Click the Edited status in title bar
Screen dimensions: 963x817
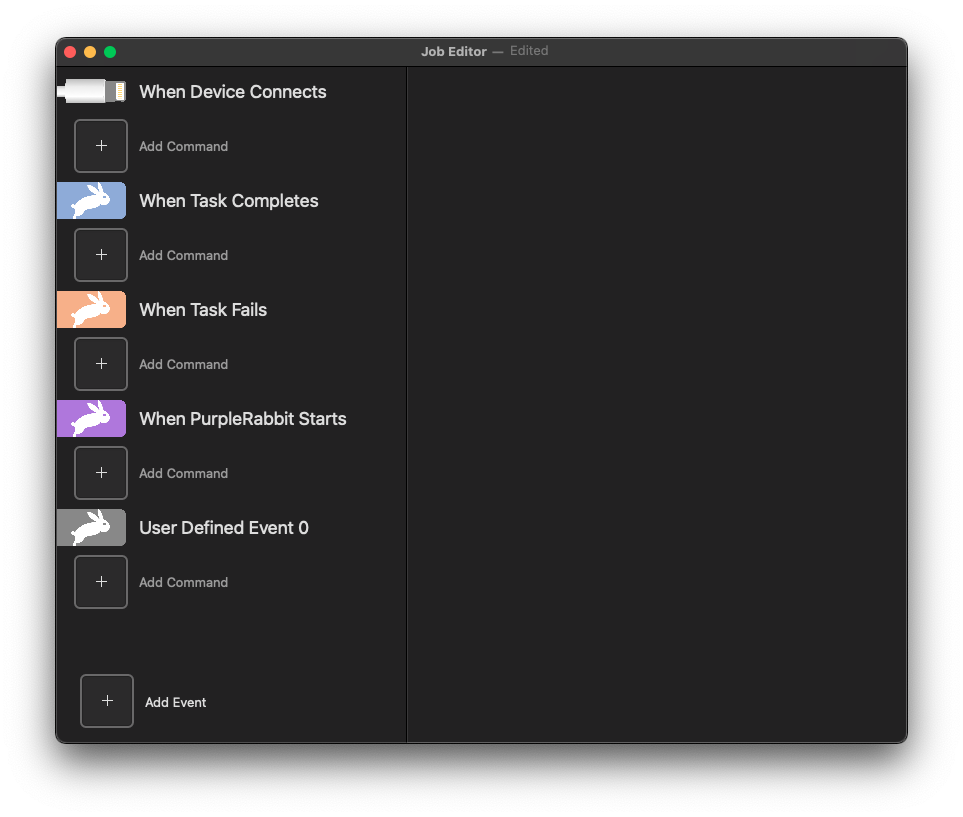pos(529,51)
